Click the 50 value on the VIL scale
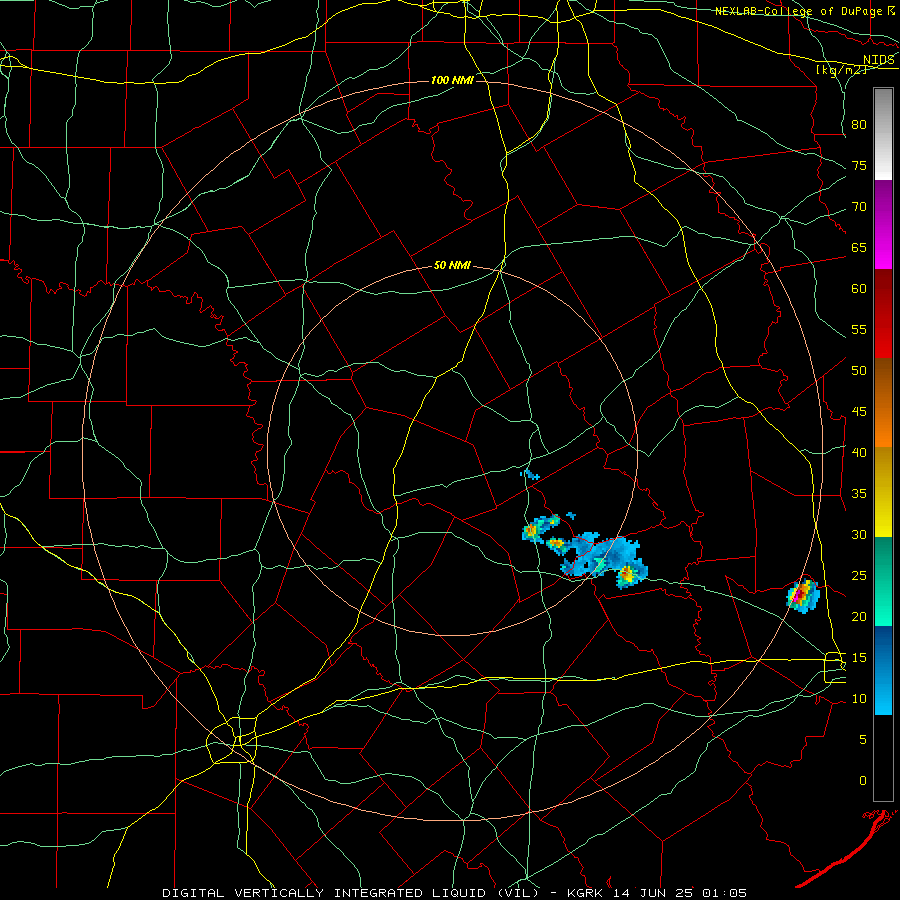Image resolution: width=900 pixels, height=900 pixels. (x=859, y=371)
